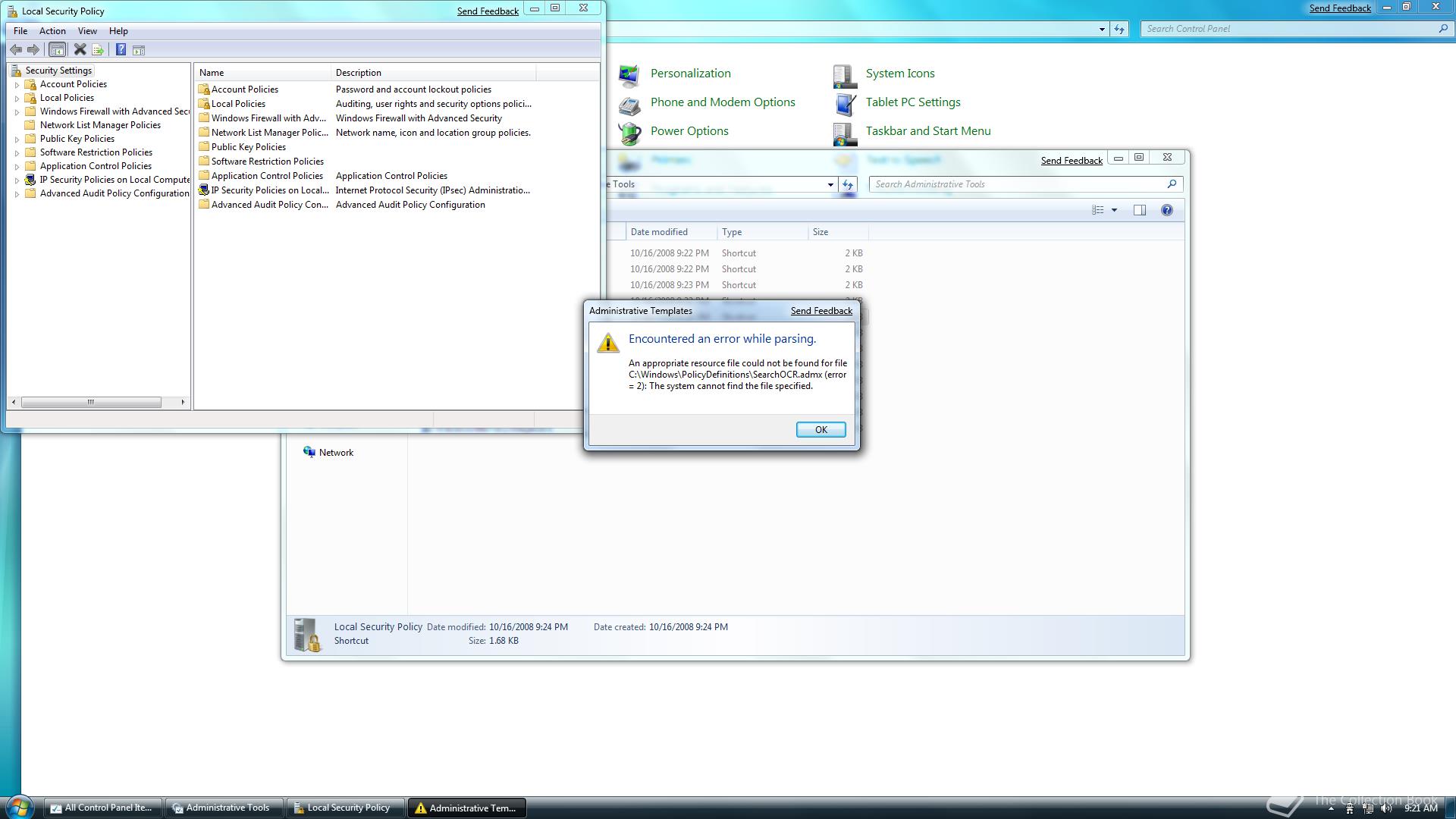Screen dimensions: 1456x819
Task: Click the Help icon in Administrative Tools window
Action: click(x=1167, y=210)
